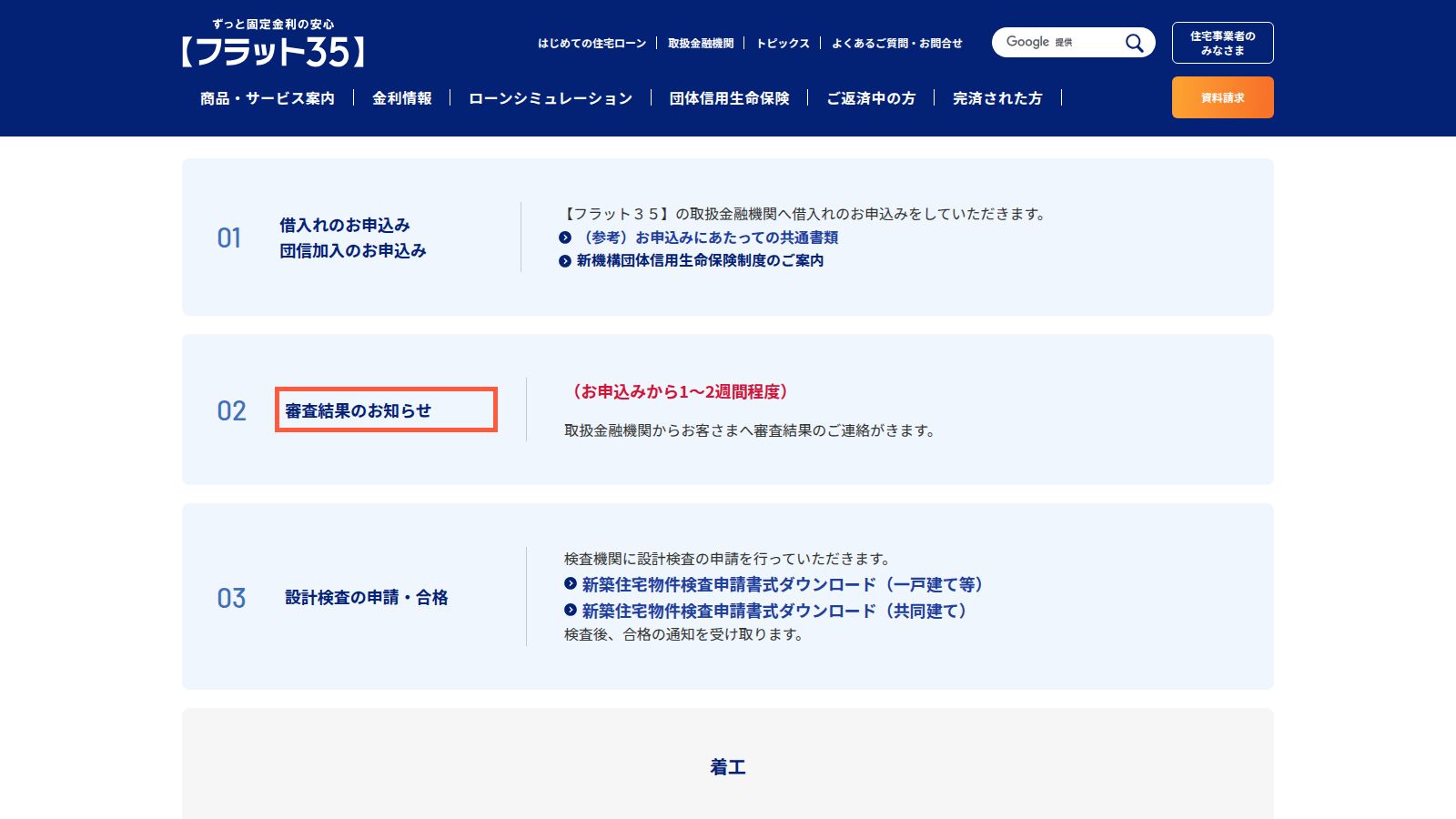The width and height of the screenshot is (1456, 819).
Task: Click the search magnifier icon
Action: (1134, 43)
